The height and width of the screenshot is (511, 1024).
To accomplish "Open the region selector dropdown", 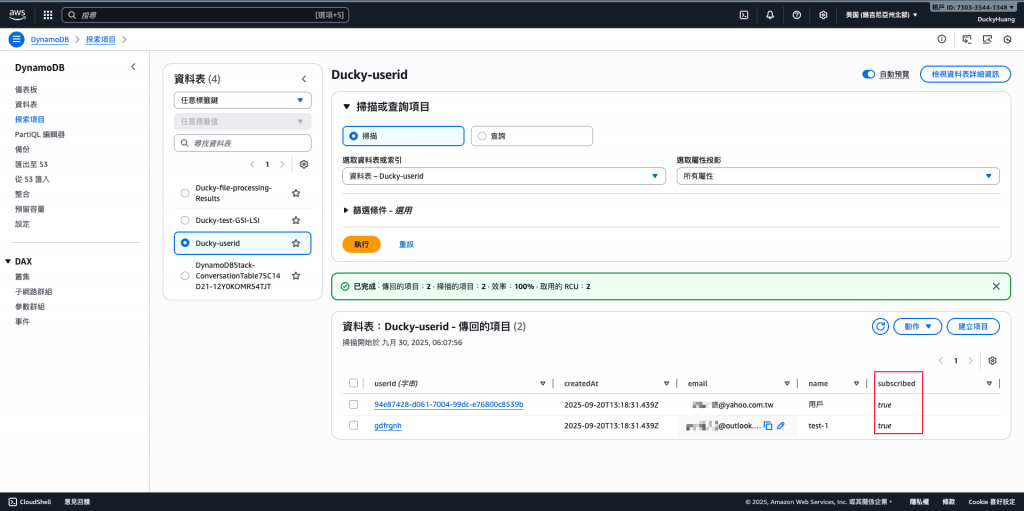I will (x=882, y=15).
